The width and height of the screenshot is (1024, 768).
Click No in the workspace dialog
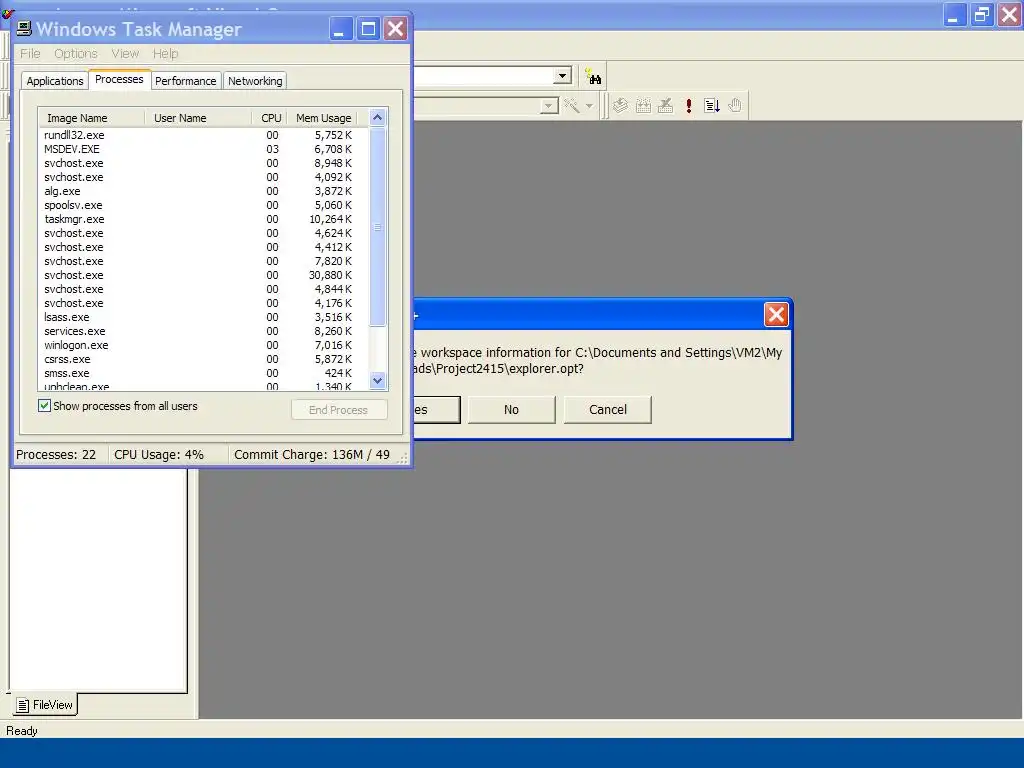[x=511, y=409]
